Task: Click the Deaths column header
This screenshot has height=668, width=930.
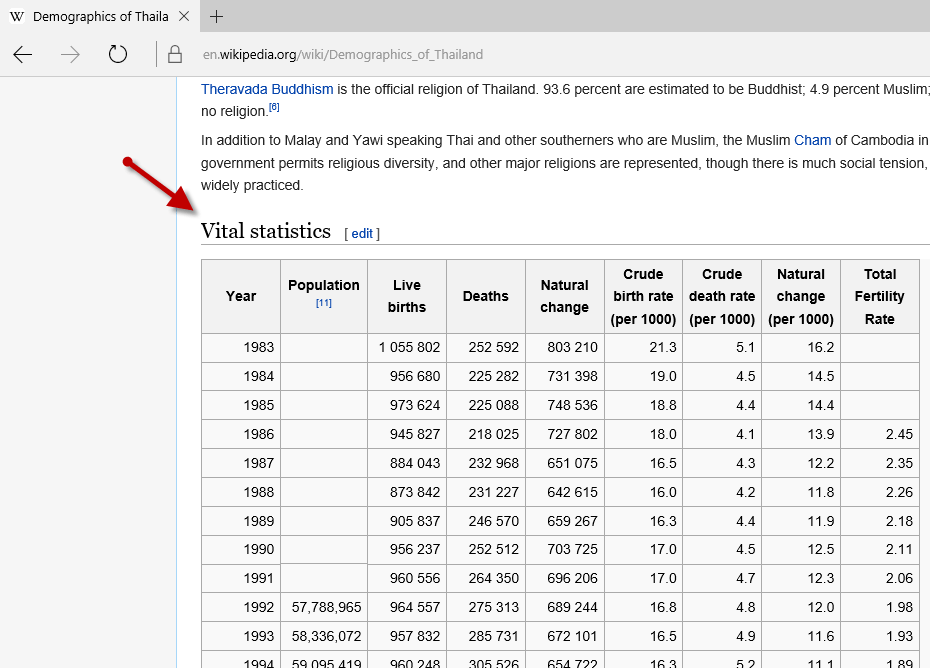Action: [x=486, y=297]
